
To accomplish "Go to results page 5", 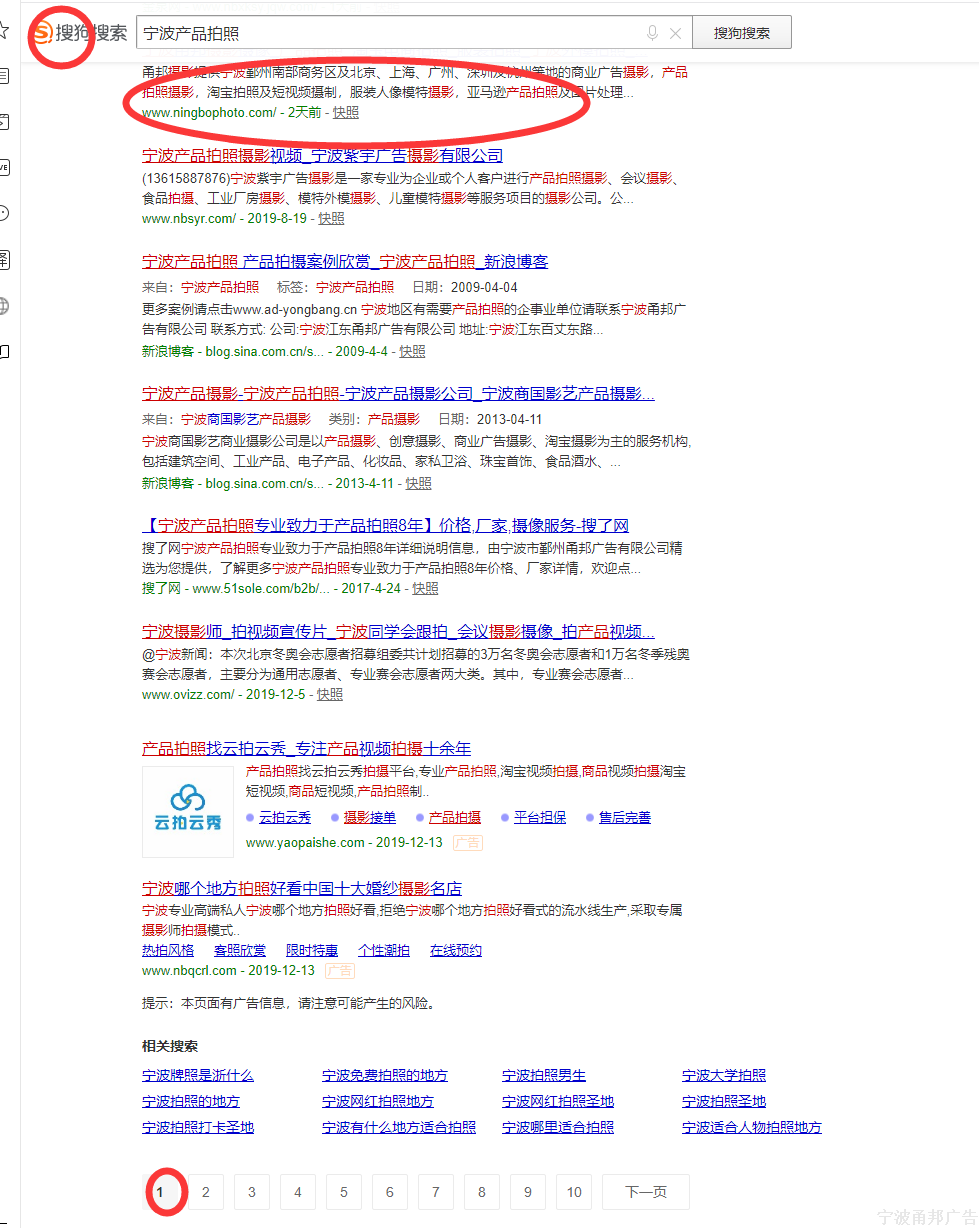I will (x=344, y=1192).
